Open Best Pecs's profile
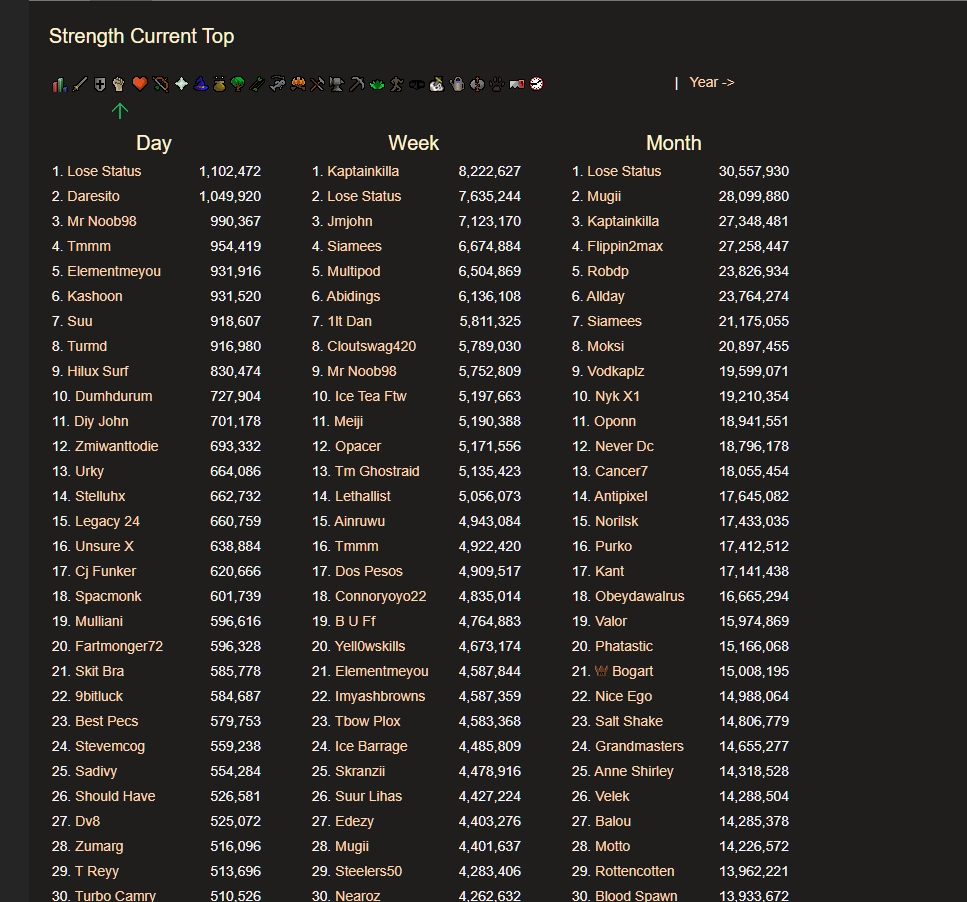Image resolution: width=967 pixels, height=902 pixels. (x=107, y=721)
